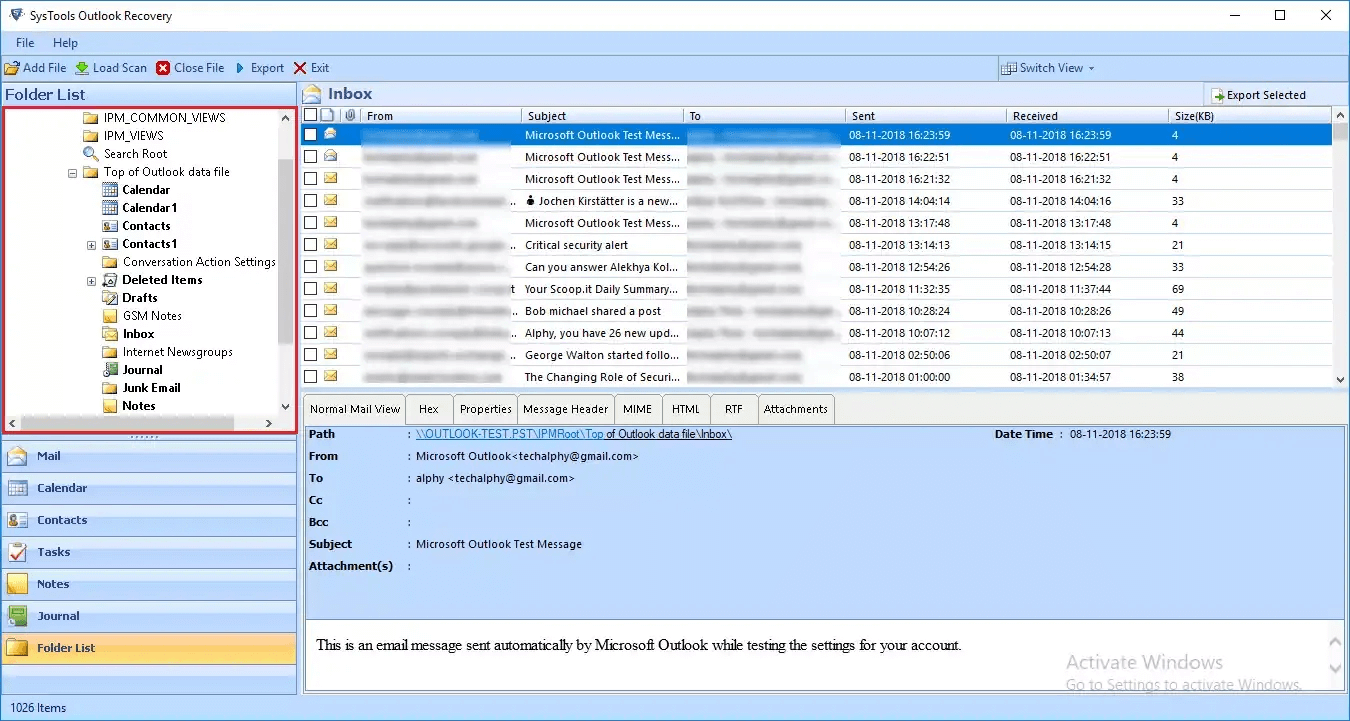Select the Folder List pane folder icon
The image size is (1350, 721).
[x=17, y=648]
